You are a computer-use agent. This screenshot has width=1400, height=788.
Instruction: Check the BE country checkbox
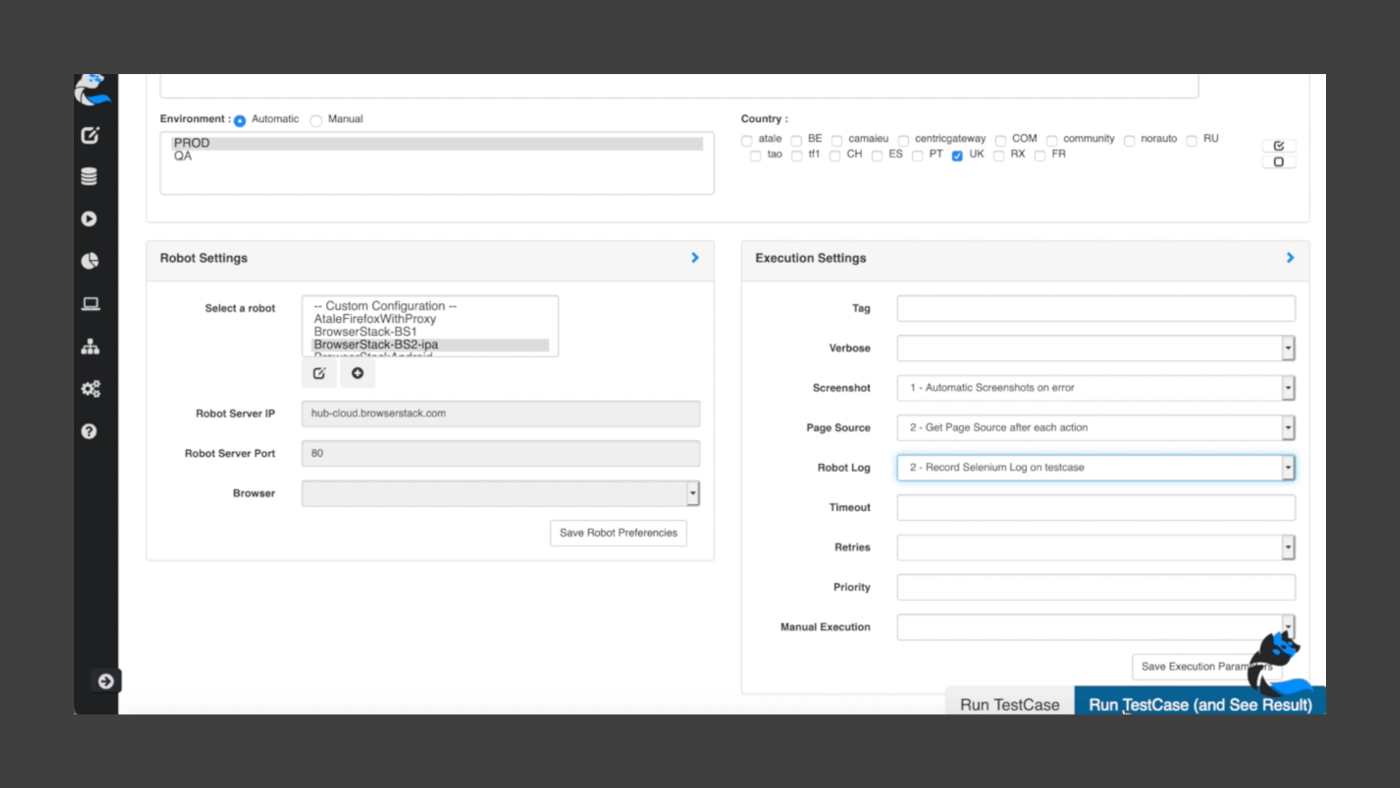click(797, 141)
